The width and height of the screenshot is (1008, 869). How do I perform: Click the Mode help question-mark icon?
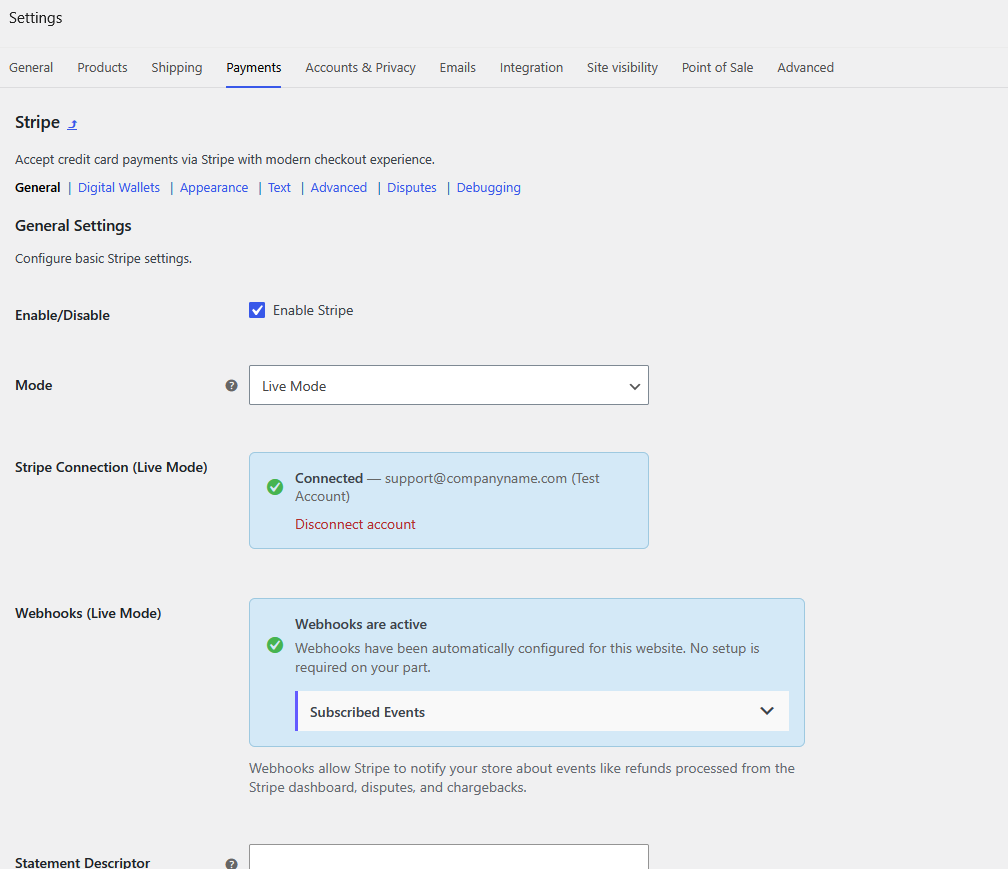tap(231, 386)
